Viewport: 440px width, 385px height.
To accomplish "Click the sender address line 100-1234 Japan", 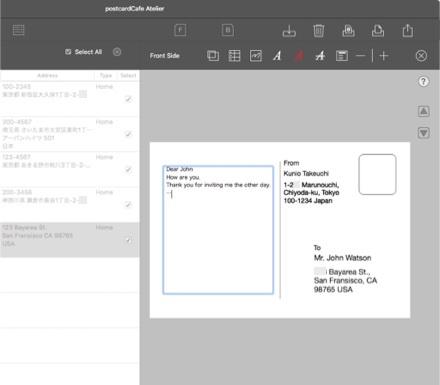I will (308, 201).
